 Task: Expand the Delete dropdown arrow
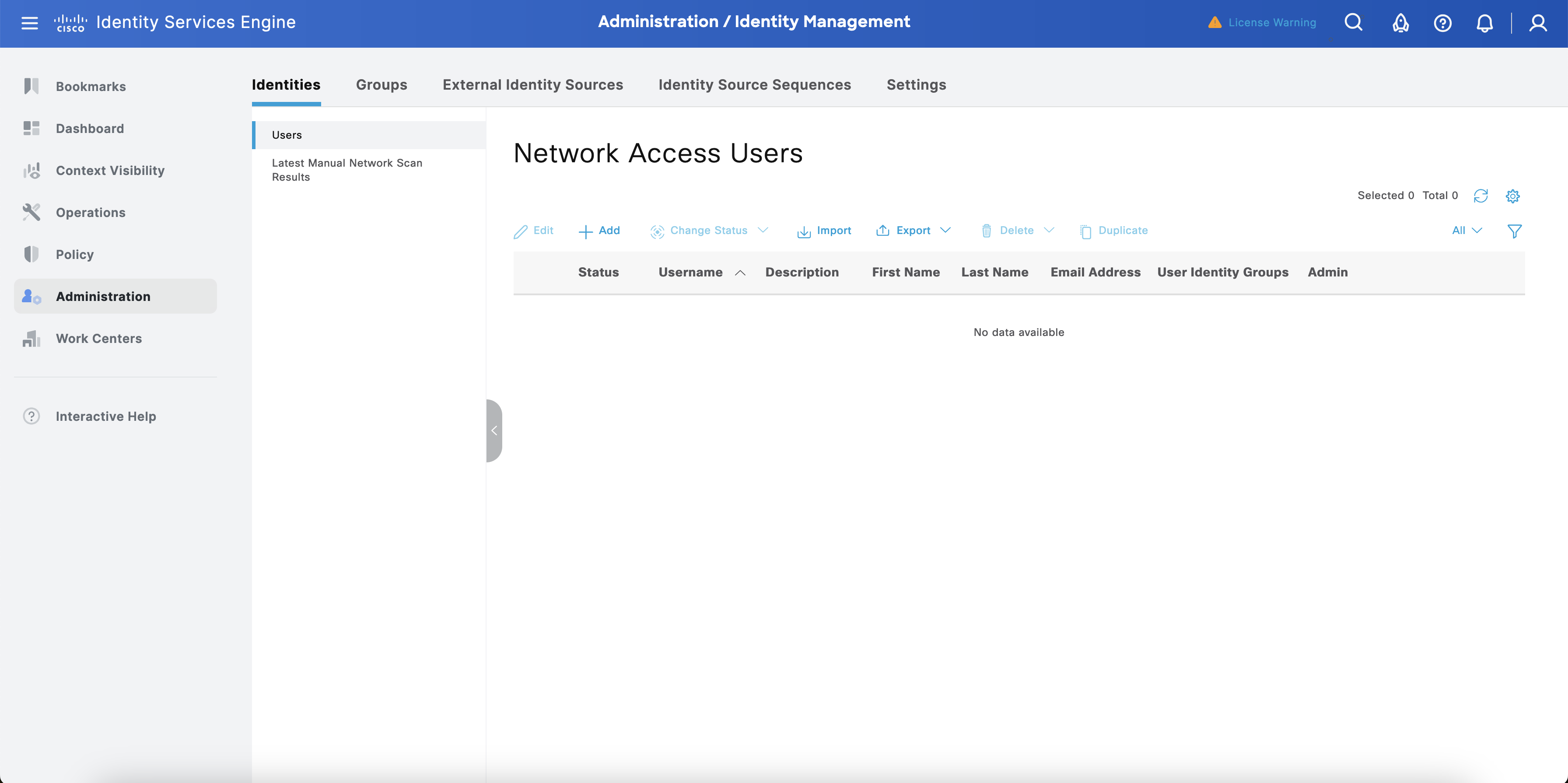coord(1049,230)
